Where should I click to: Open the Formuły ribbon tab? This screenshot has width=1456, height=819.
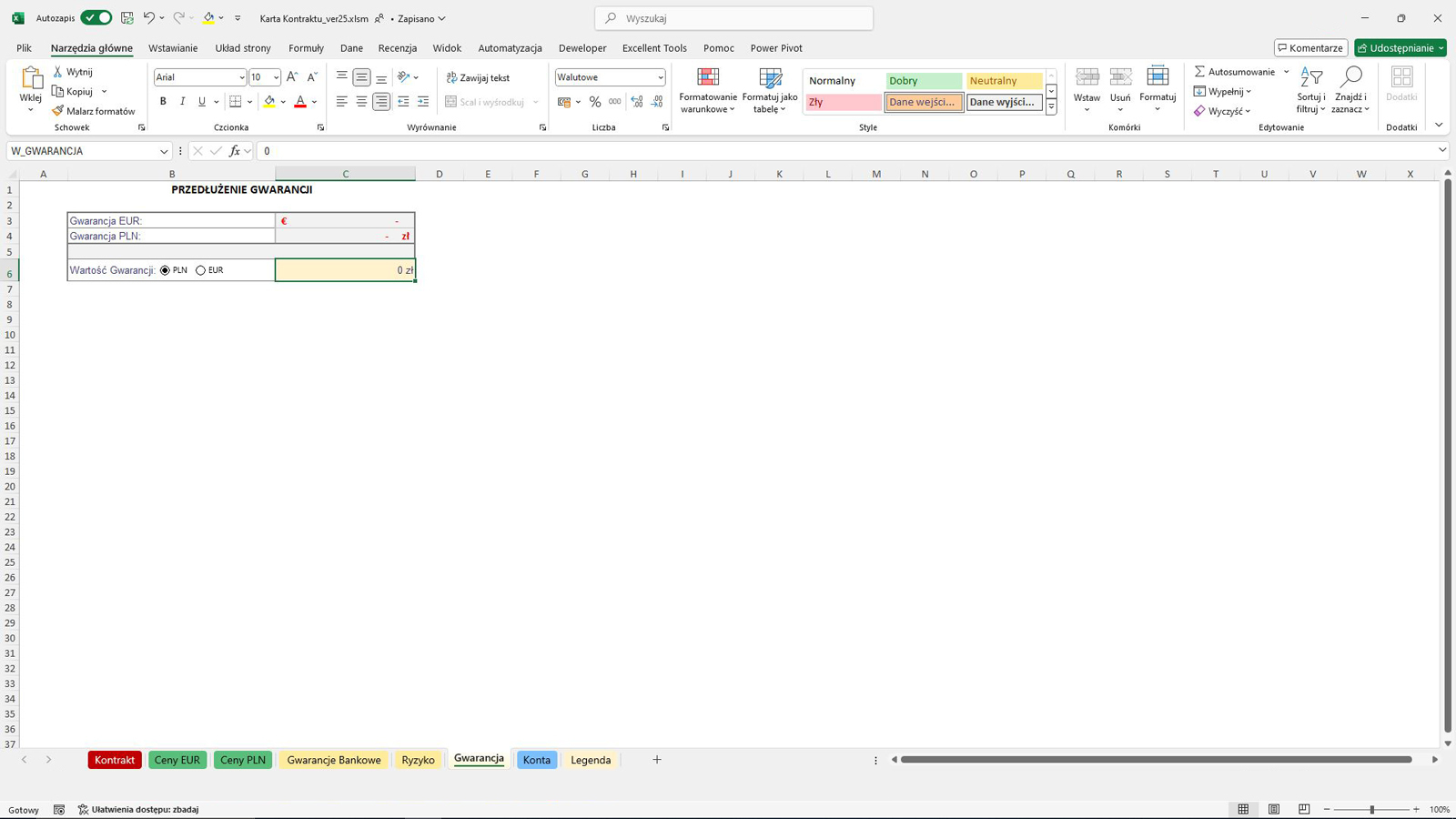[306, 48]
